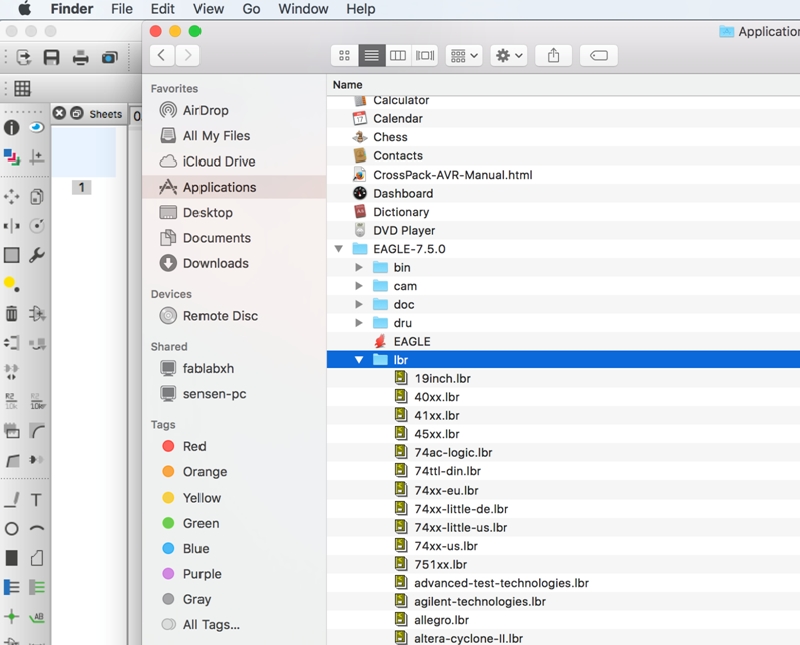Image resolution: width=800 pixels, height=645 pixels.
Task: Switch Finder to column view
Action: pos(398,55)
